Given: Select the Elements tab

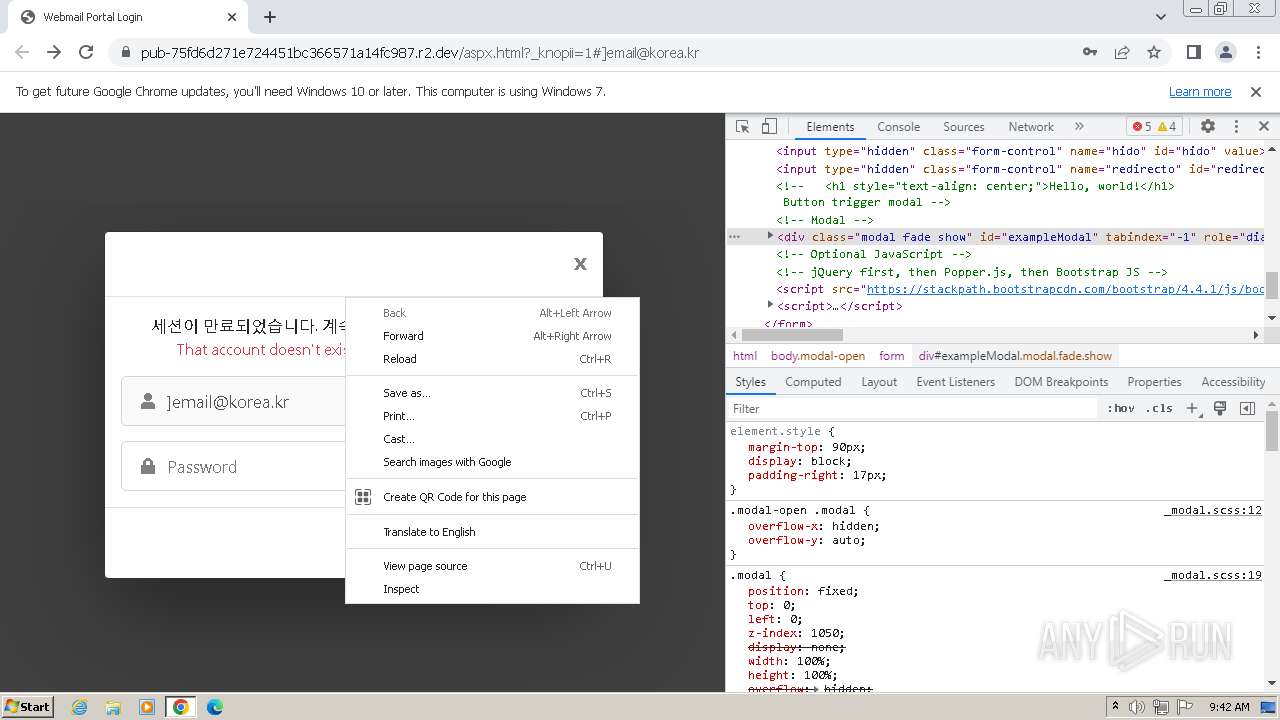Looking at the screenshot, I should click(830, 127).
